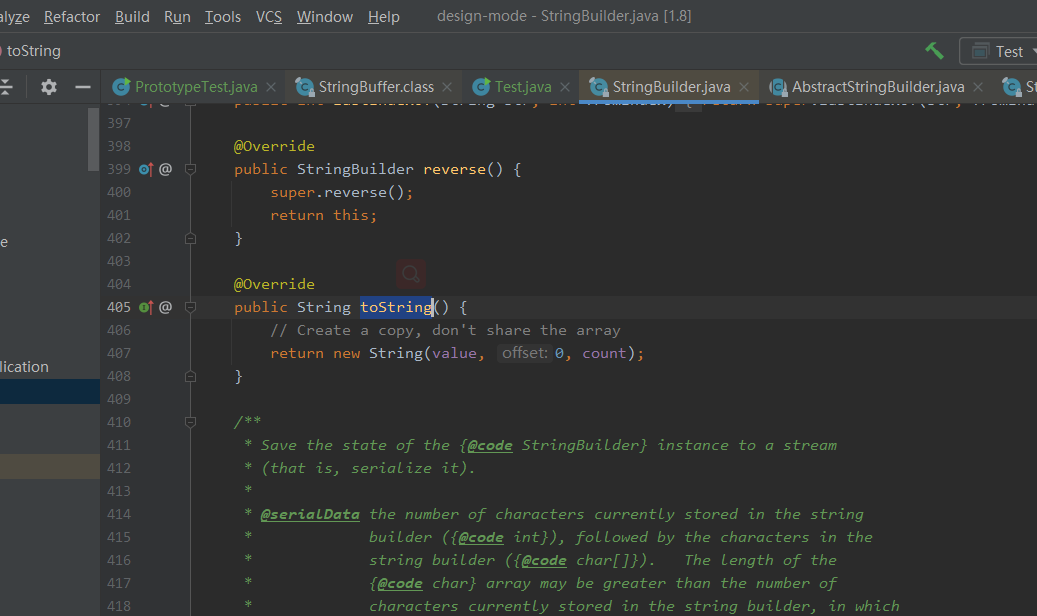The height and width of the screenshot is (616, 1037).
Task: Switch to the PrototypeTest.java tab
Action: tap(196, 87)
